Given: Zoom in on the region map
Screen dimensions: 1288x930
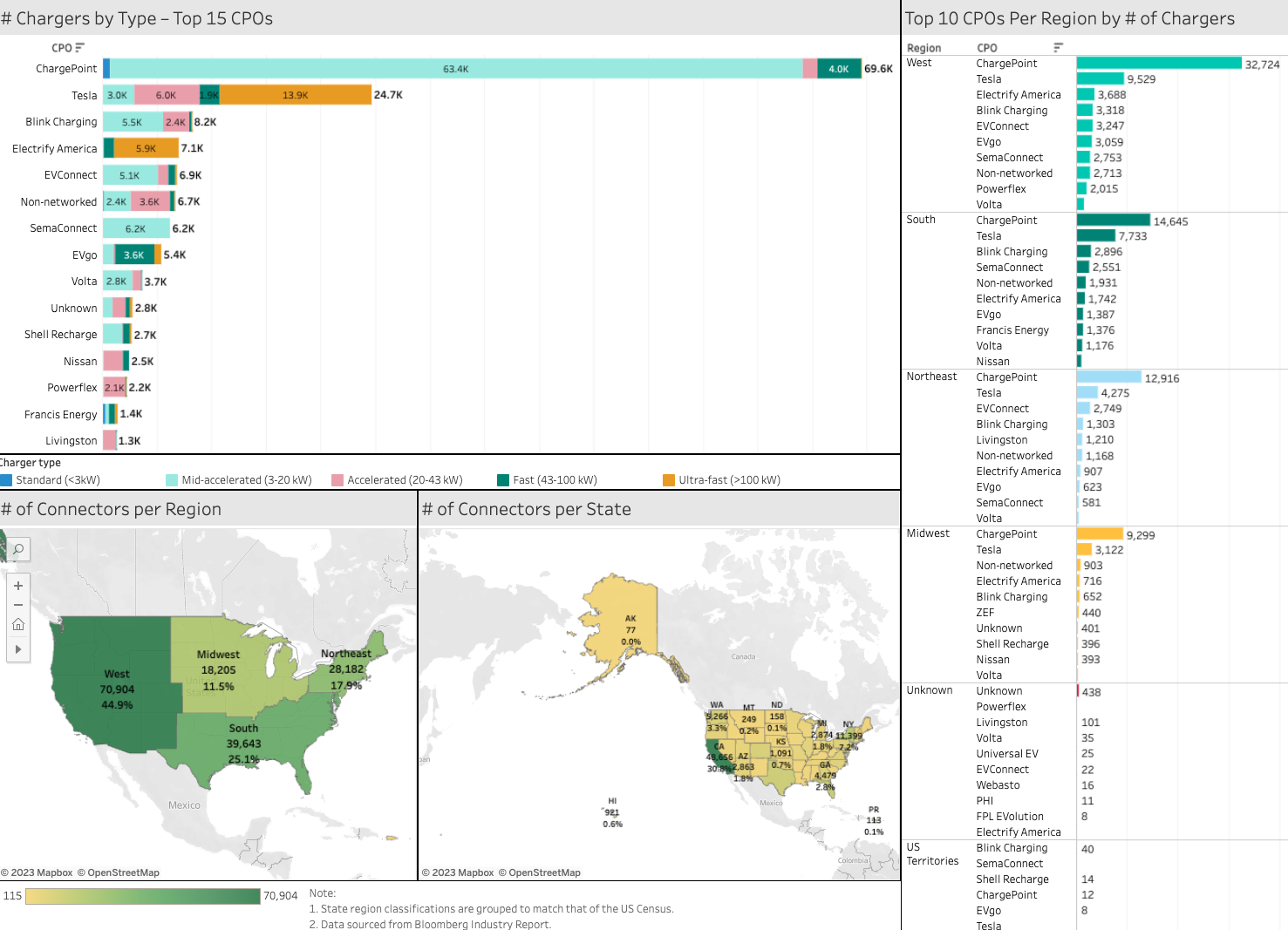Looking at the screenshot, I should point(17,586).
